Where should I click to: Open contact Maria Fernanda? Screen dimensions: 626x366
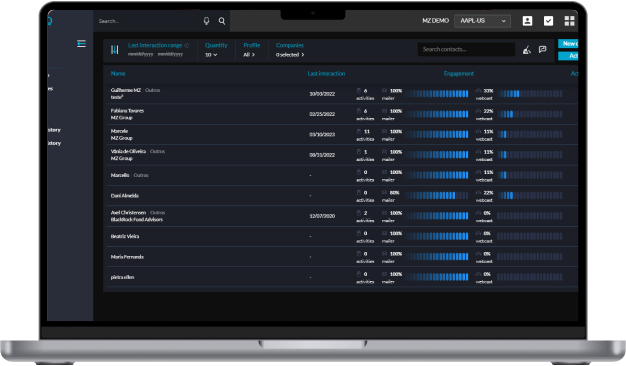tap(127, 257)
